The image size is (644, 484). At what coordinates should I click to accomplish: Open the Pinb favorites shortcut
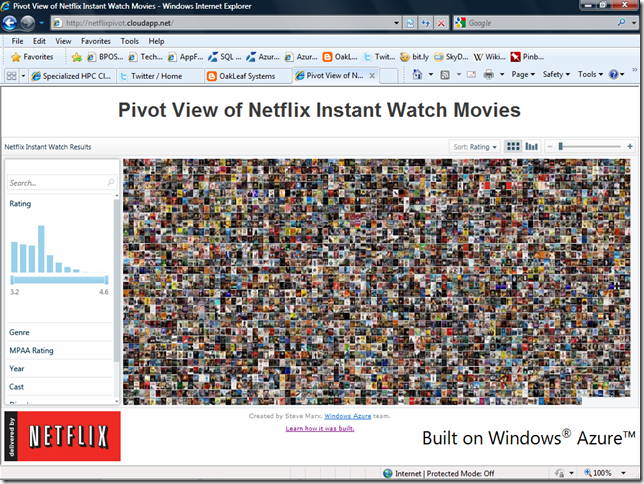pos(527,57)
